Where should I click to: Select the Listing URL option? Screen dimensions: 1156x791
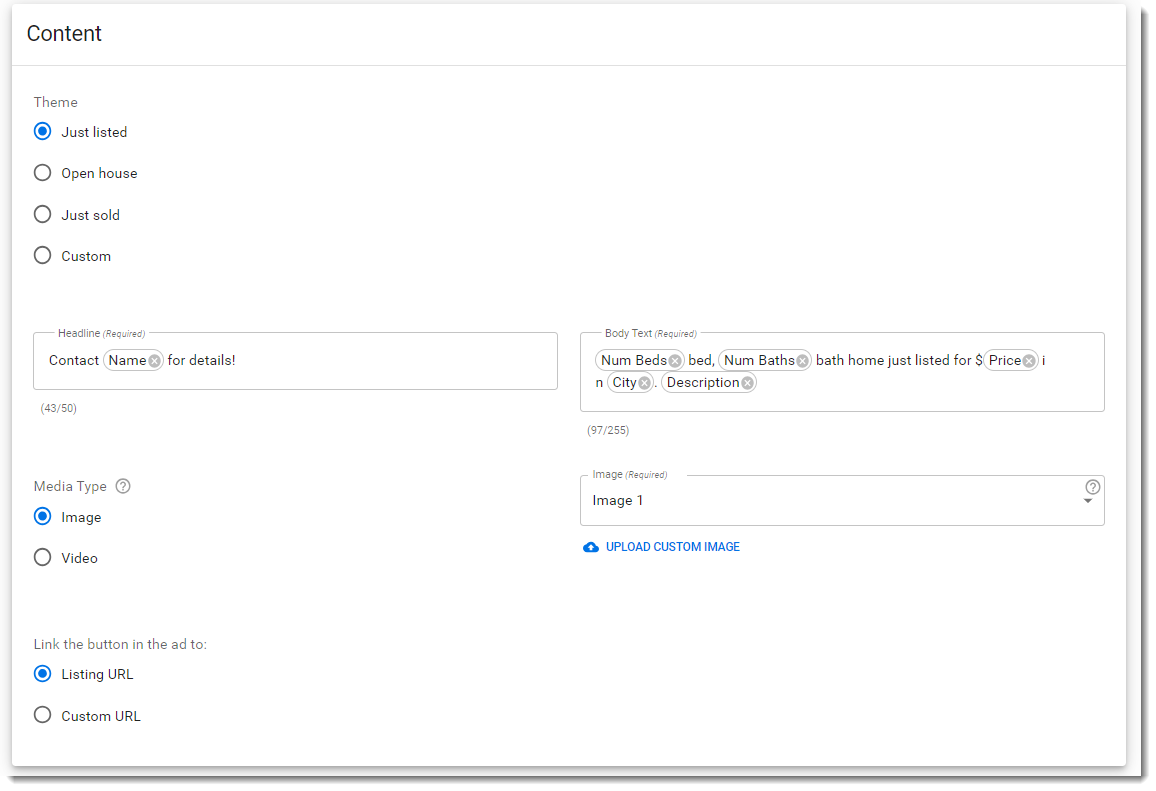[42, 674]
